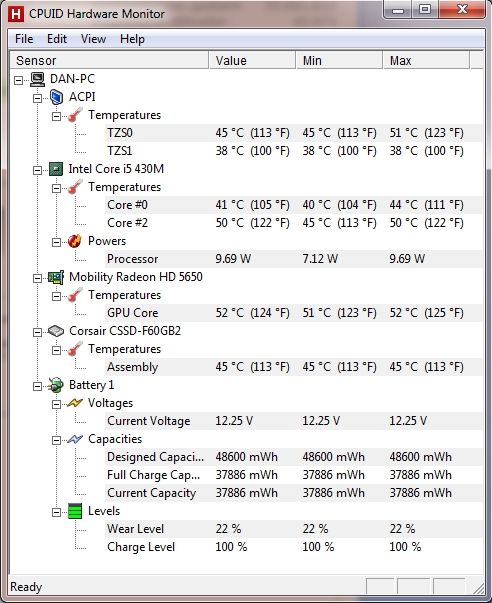
Task: Select the Core #2 temperature row
Action: click(x=294, y=223)
